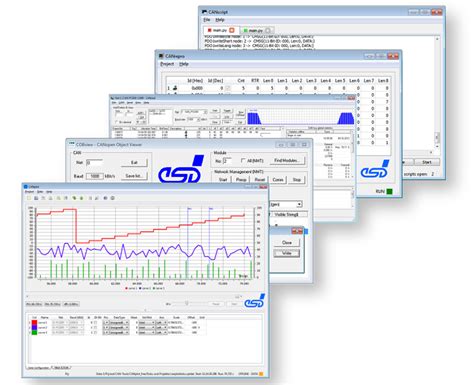The height and width of the screenshot is (385, 474).
Task: Click the Exit button in COBview
Action: point(134,162)
